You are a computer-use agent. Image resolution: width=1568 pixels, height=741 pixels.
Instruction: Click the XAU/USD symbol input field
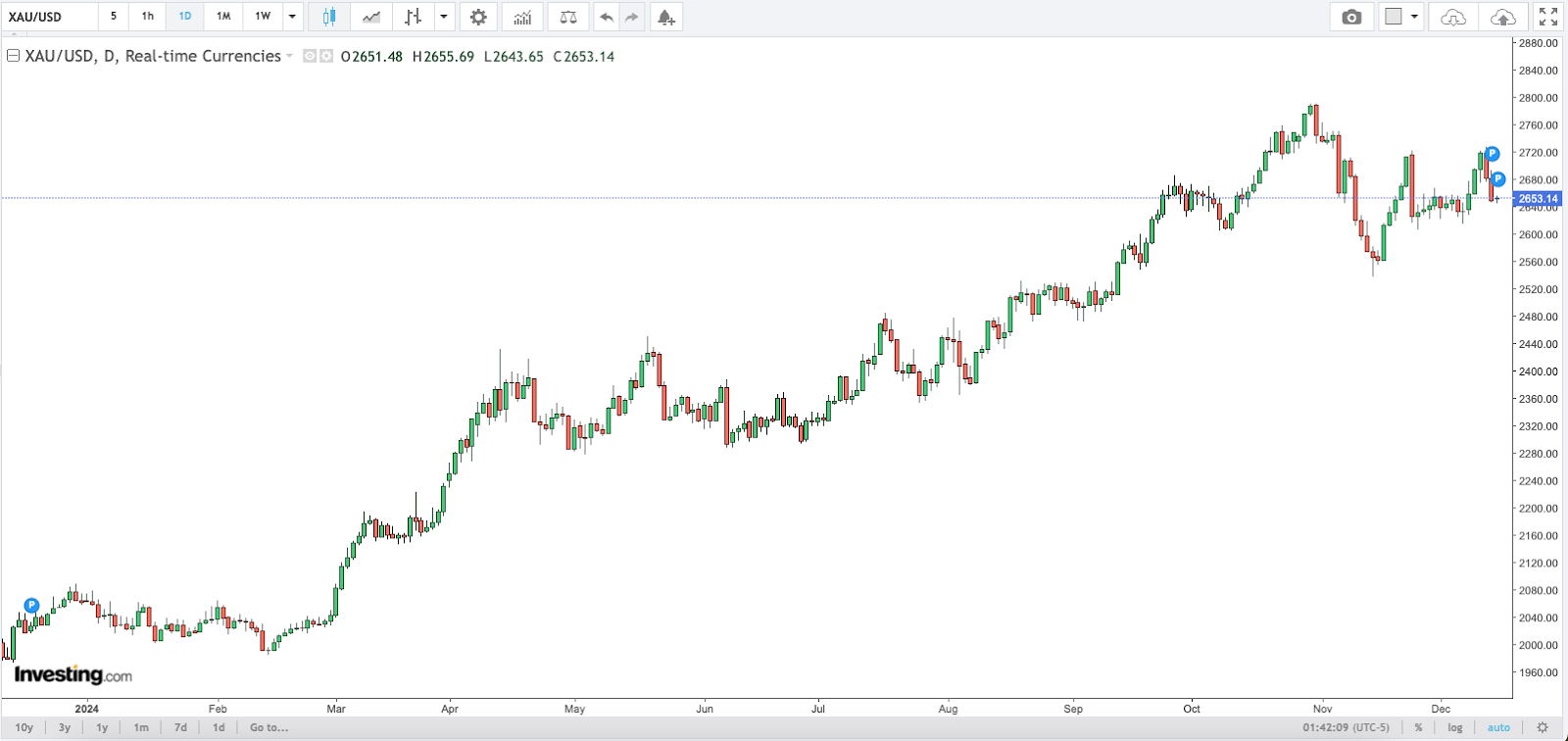pyautogui.click(x=49, y=17)
